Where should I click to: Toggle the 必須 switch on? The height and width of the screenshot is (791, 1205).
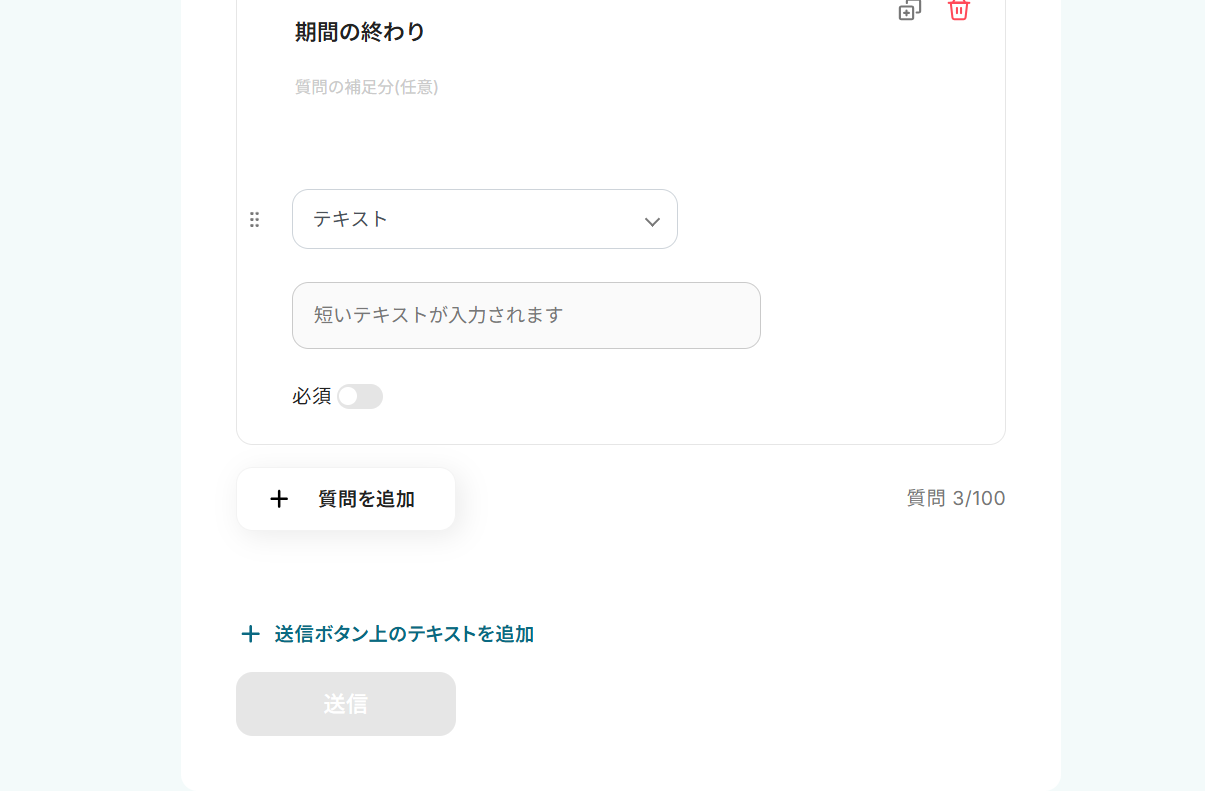pyautogui.click(x=360, y=397)
